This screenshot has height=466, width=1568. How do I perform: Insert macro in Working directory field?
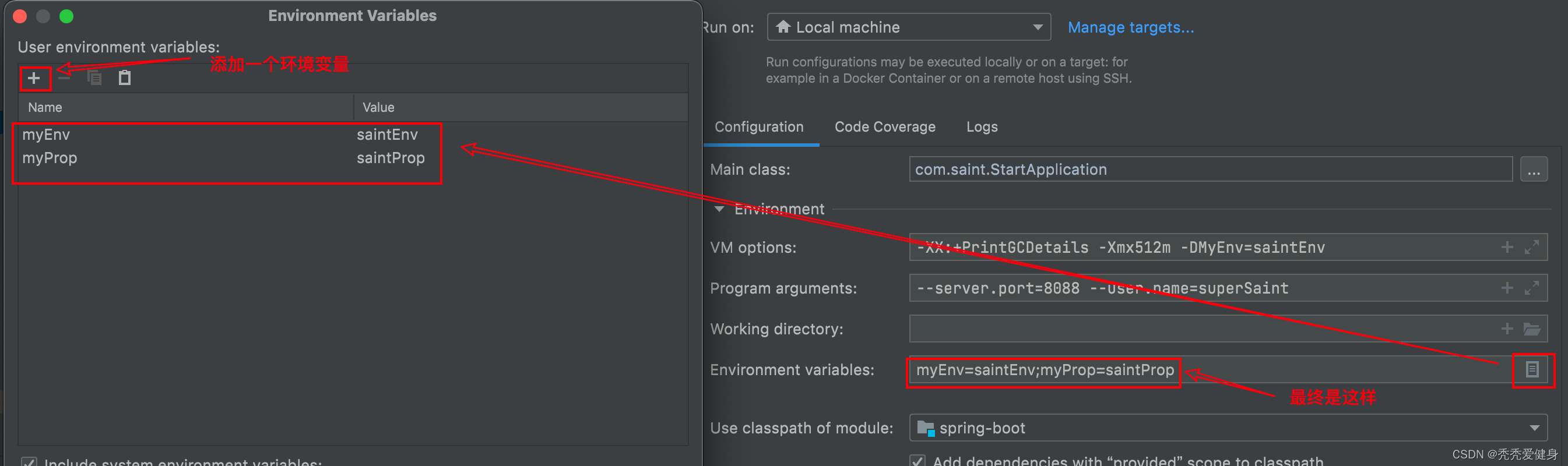(1507, 329)
